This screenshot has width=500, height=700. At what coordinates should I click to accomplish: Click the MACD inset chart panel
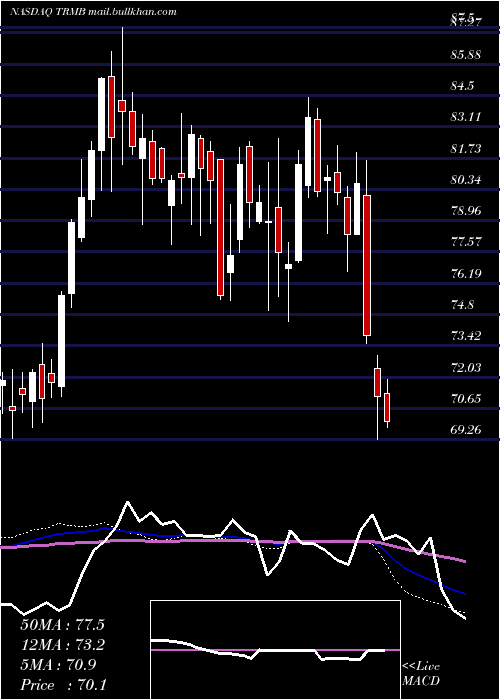pyautogui.click(x=275, y=650)
